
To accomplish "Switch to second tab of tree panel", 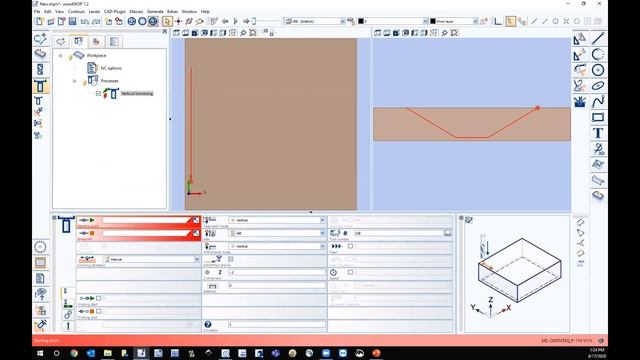I will (x=78, y=41).
